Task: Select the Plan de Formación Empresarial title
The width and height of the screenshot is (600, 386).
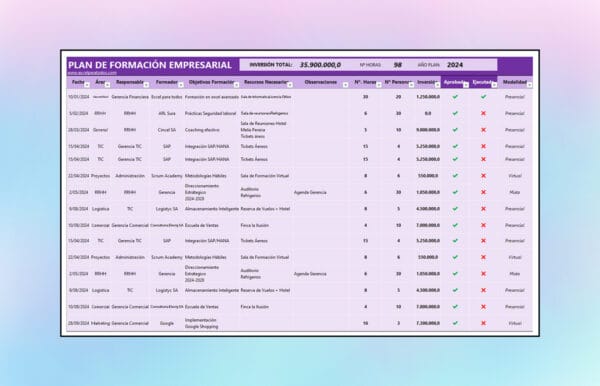Action: 150,65
